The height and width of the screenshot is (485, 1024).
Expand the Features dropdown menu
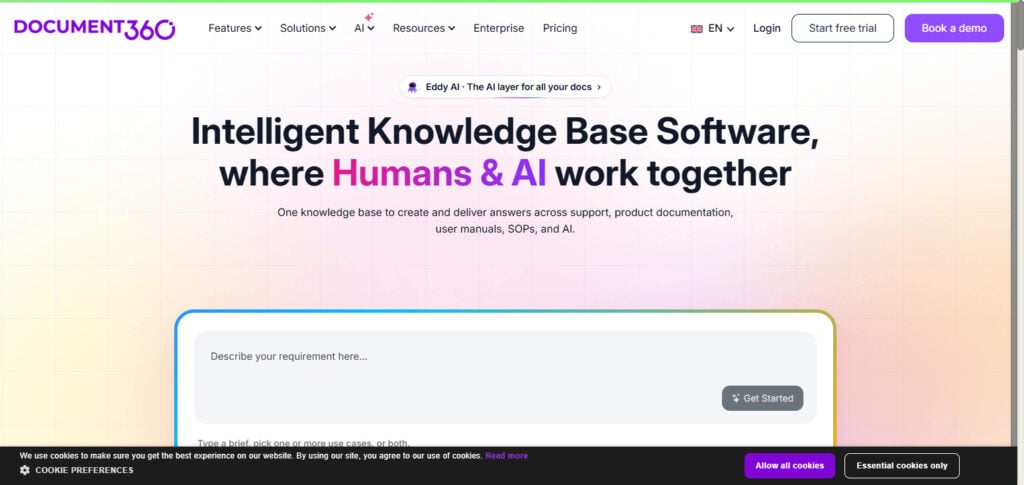click(x=235, y=28)
